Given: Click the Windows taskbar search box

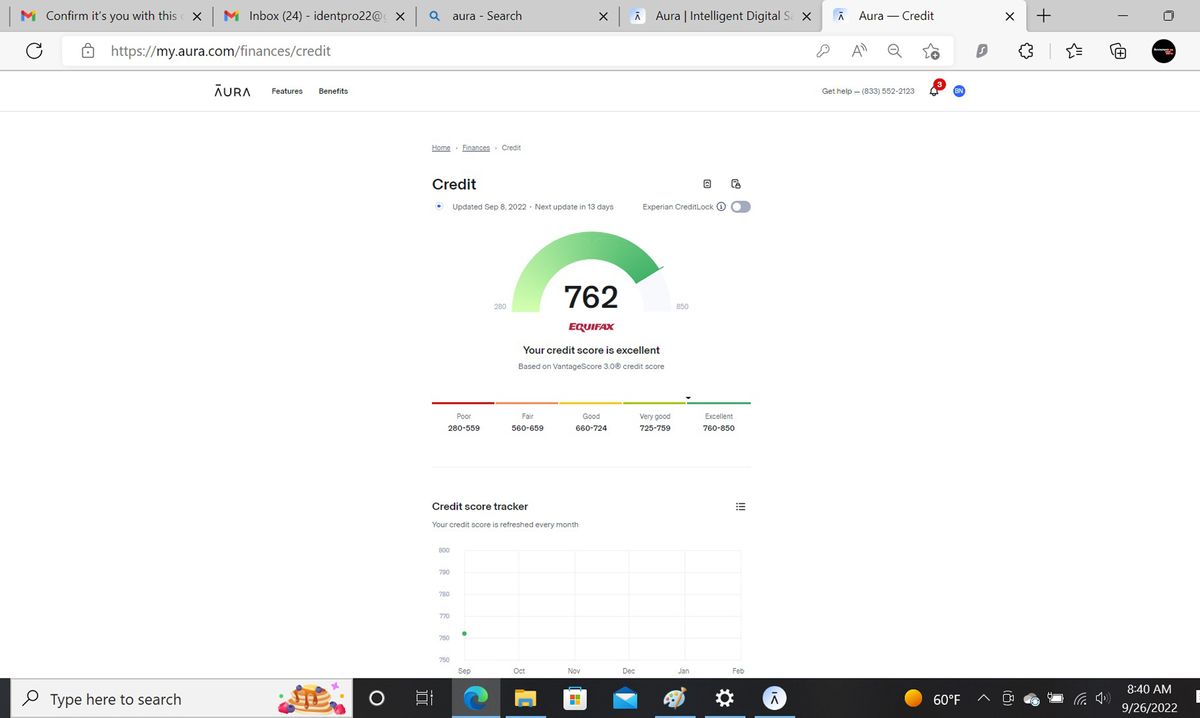Looking at the screenshot, I should tap(180, 699).
